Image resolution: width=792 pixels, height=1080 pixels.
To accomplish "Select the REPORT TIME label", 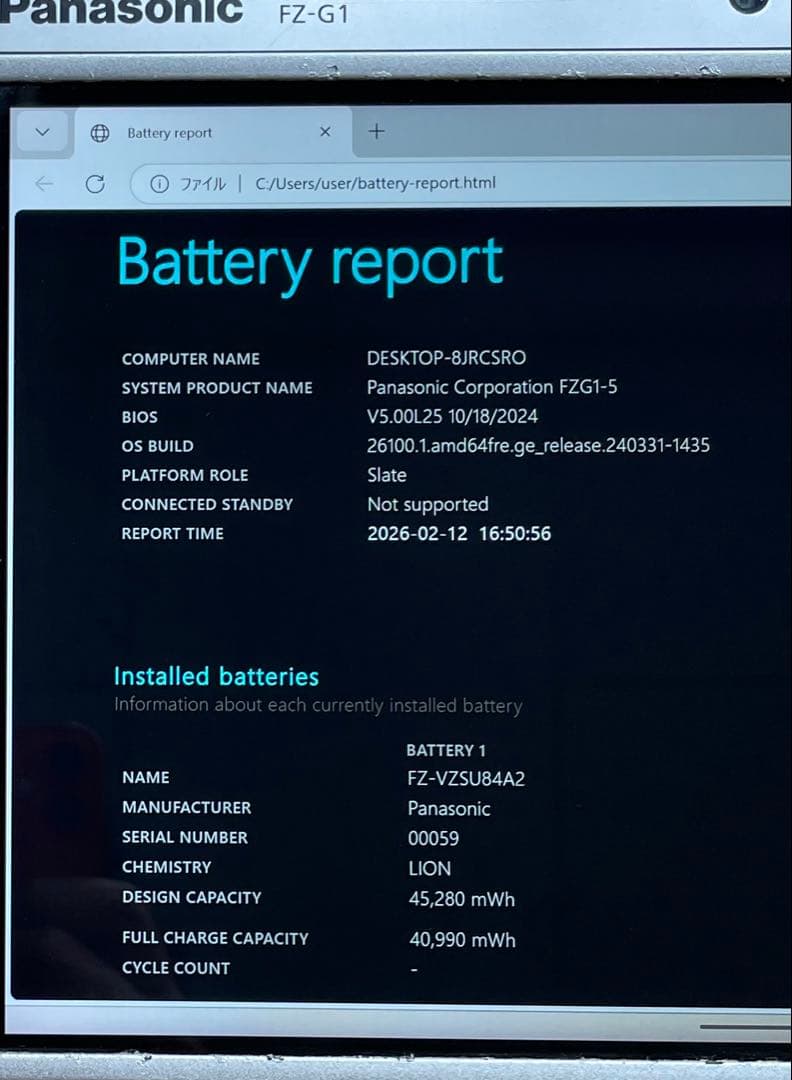I will point(172,534).
